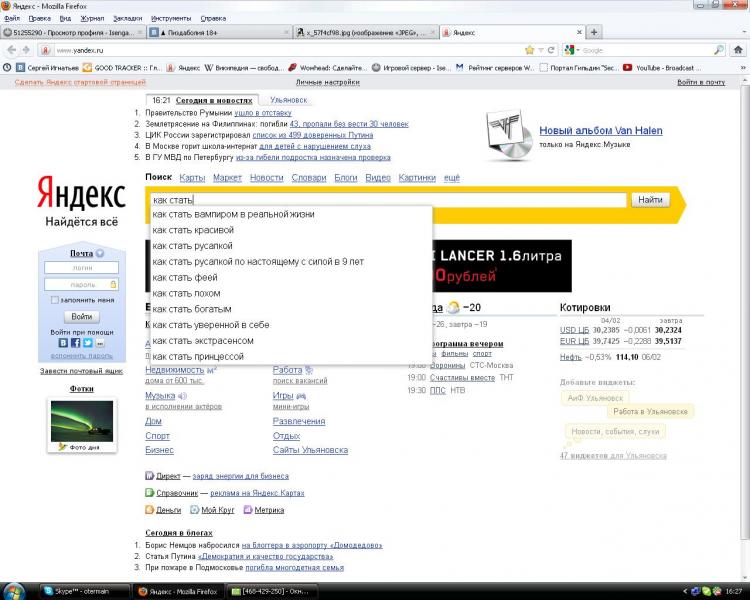Choose suggestion 'как стать экстрасенсом'
This screenshot has width=750, height=600.
coord(291,341)
